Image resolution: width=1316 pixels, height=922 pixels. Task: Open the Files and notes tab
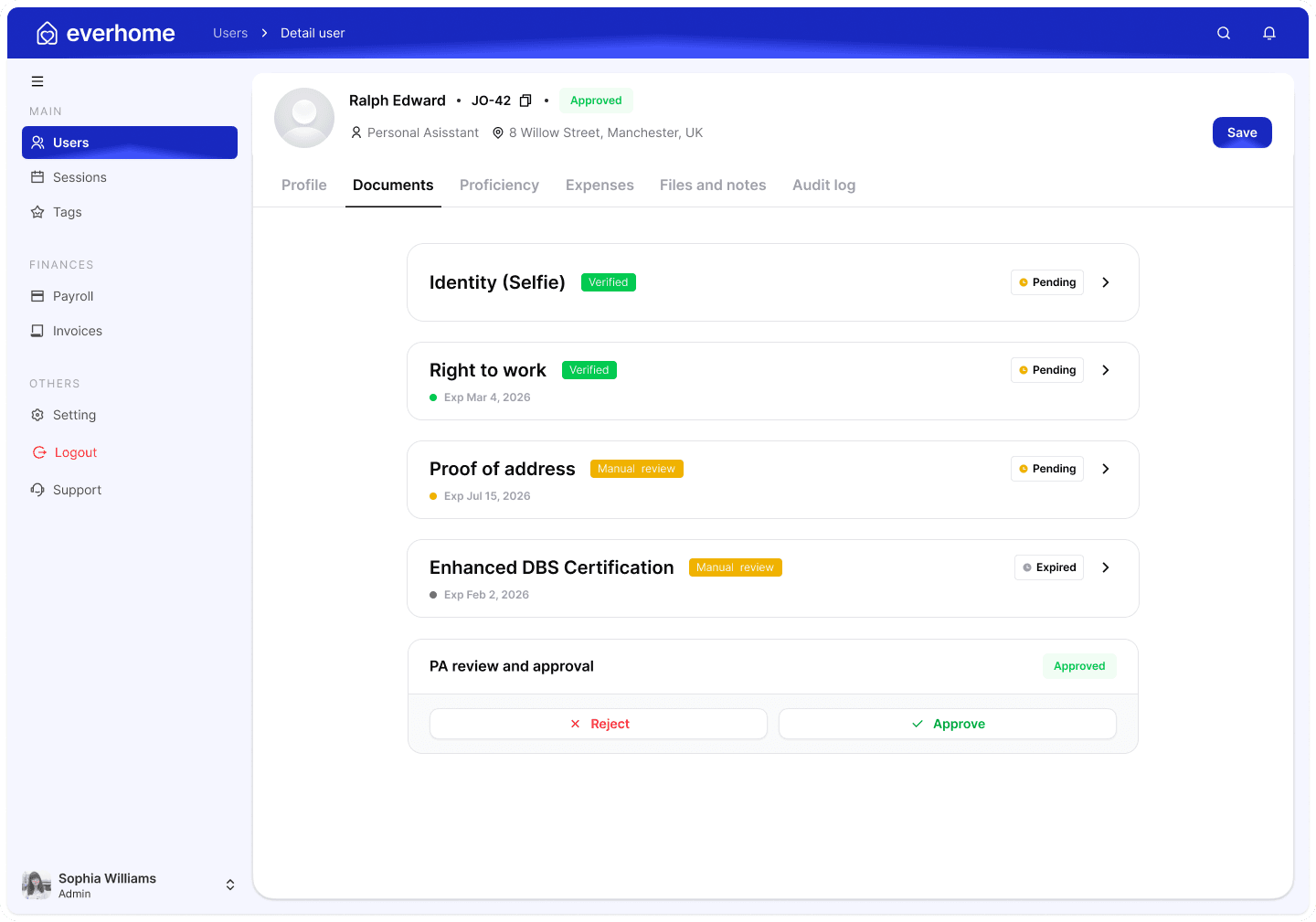click(713, 185)
